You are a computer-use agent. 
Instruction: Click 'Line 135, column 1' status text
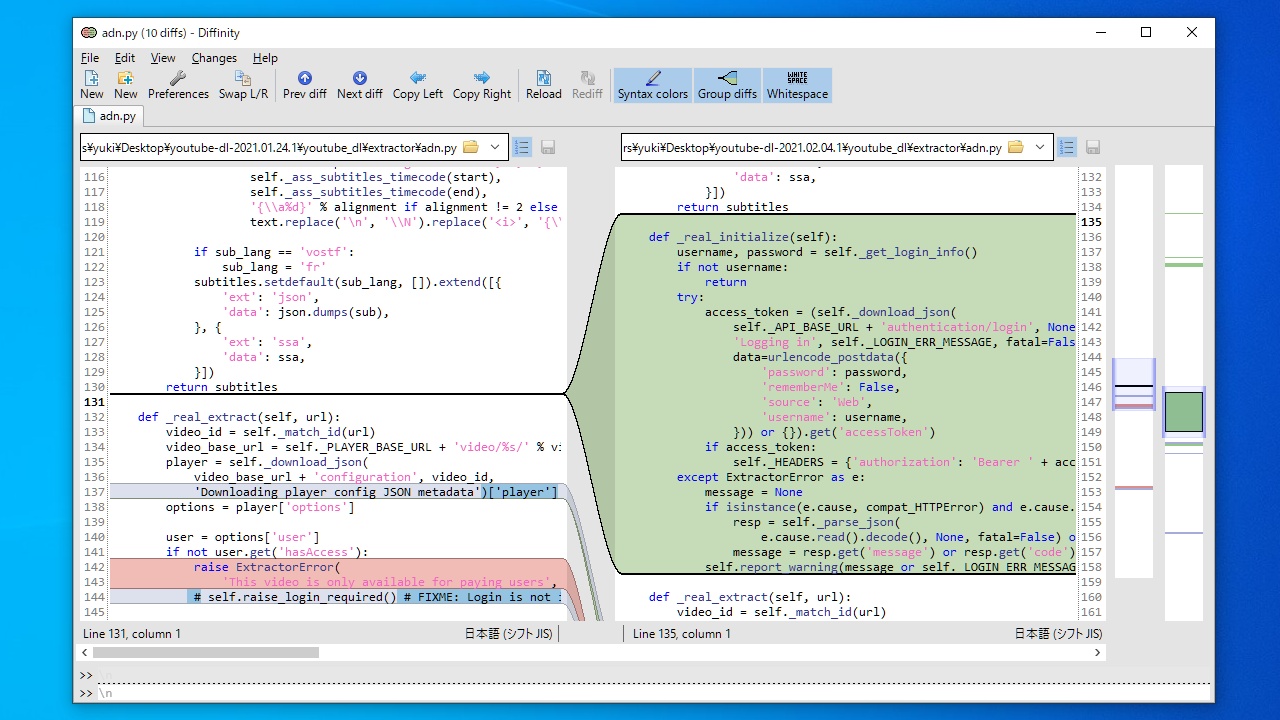(682, 634)
